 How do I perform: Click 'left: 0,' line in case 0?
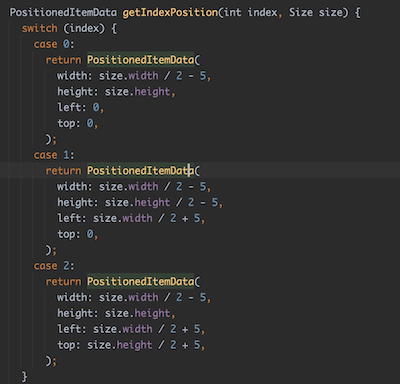pos(80,107)
